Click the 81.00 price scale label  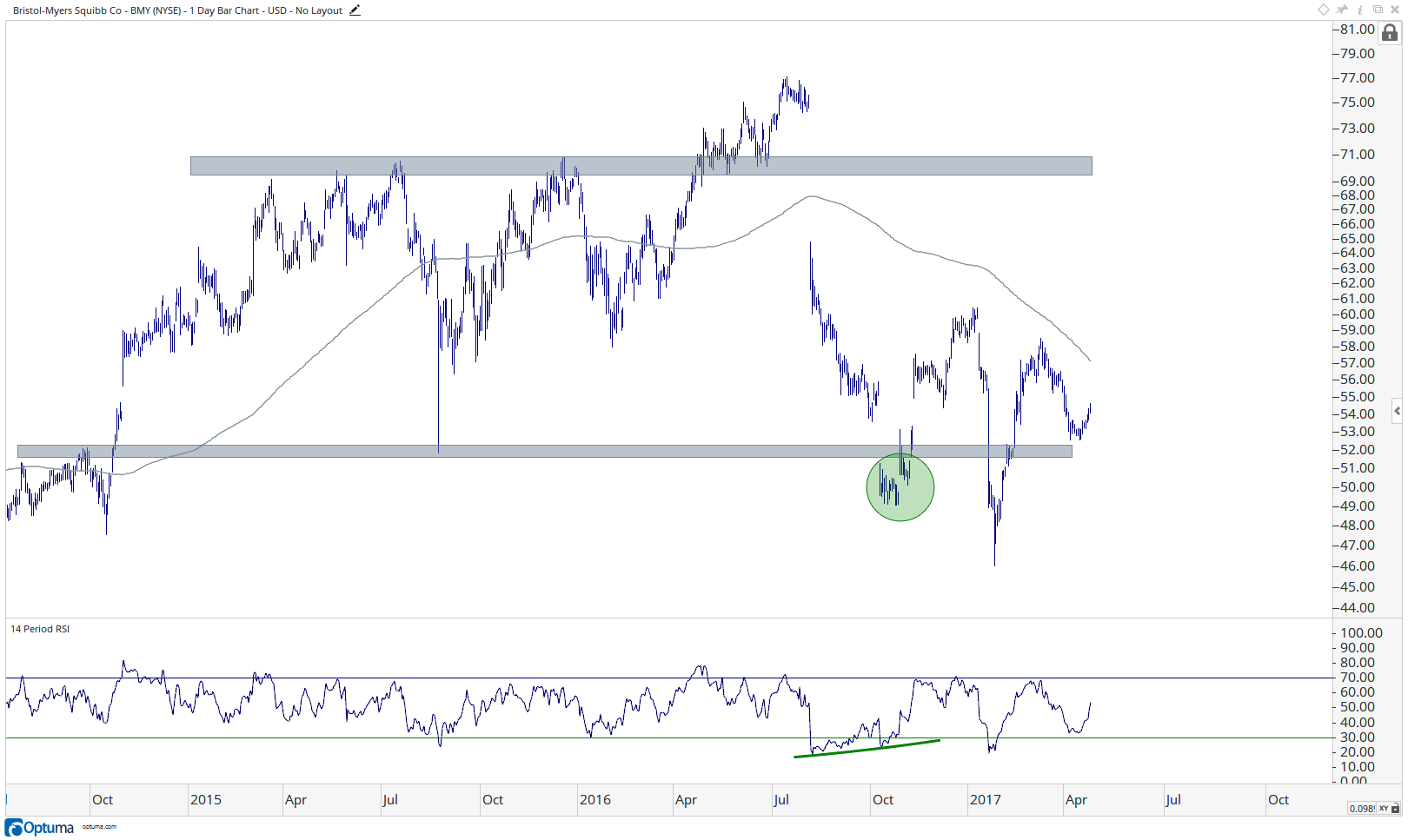pos(1357,30)
